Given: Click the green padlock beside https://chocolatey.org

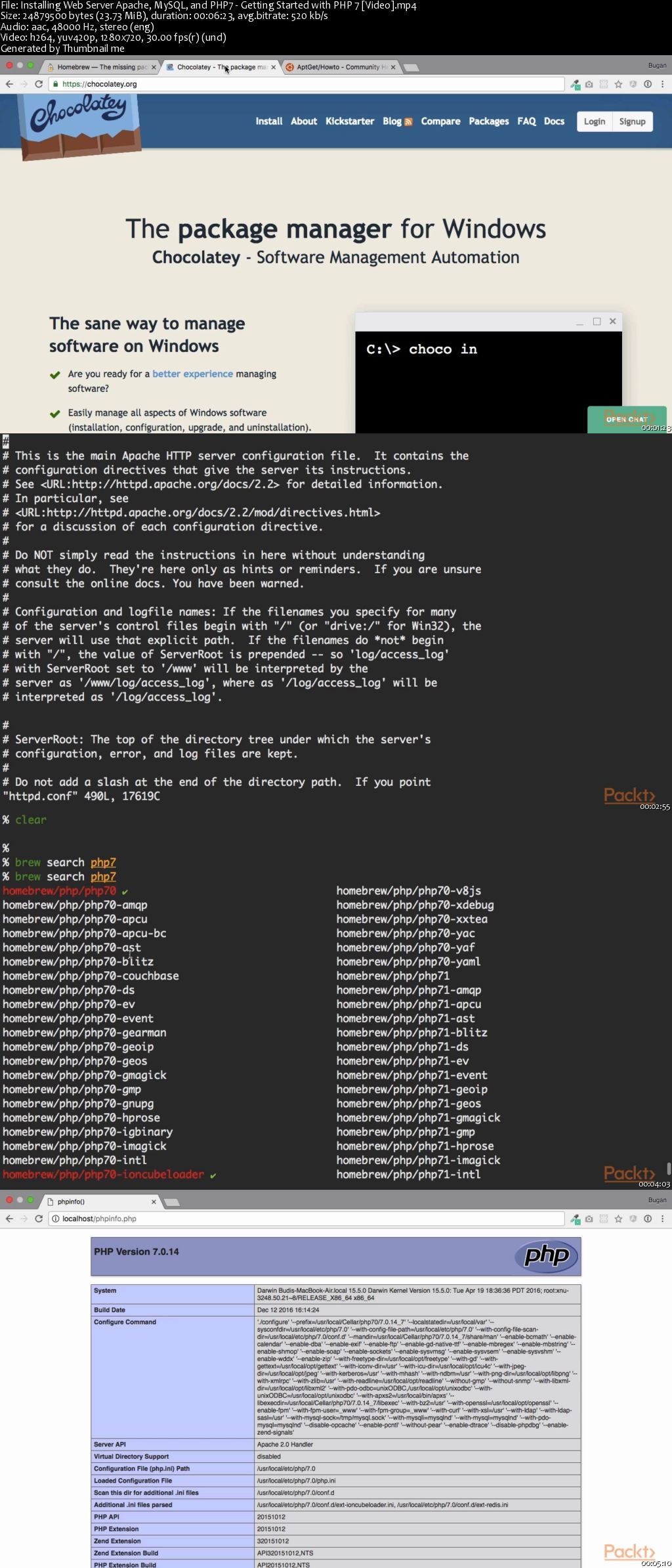Looking at the screenshot, I should (x=56, y=84).
